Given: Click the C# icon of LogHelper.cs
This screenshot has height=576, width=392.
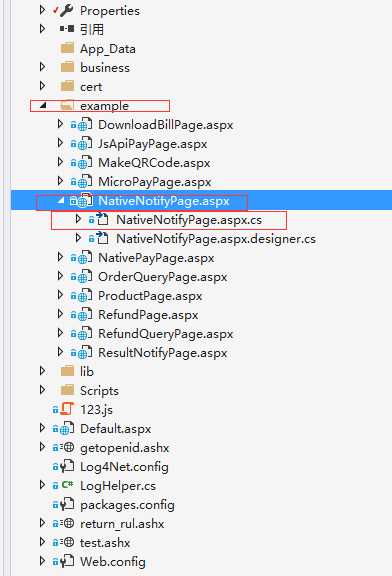Looking at the screenshot, I should [68, 485].
